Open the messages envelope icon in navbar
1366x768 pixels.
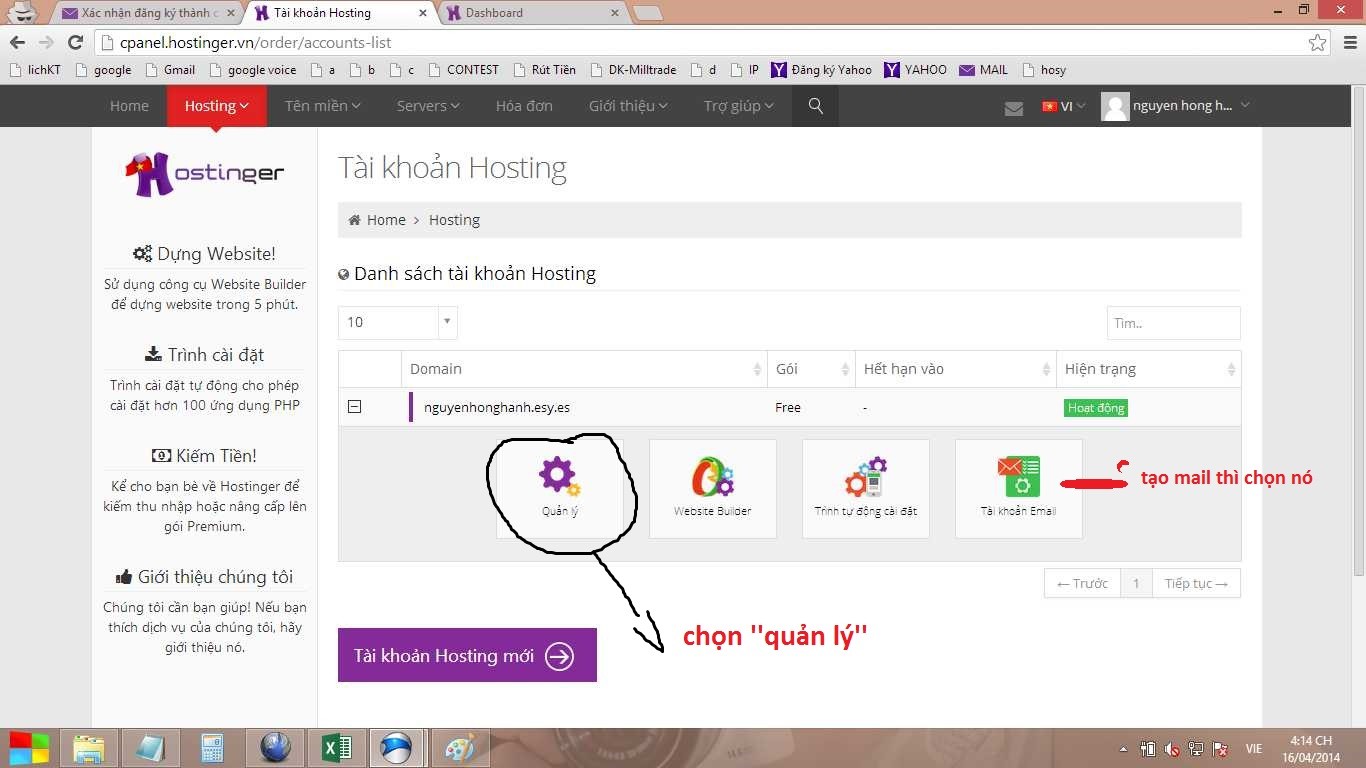[1014, 108]
